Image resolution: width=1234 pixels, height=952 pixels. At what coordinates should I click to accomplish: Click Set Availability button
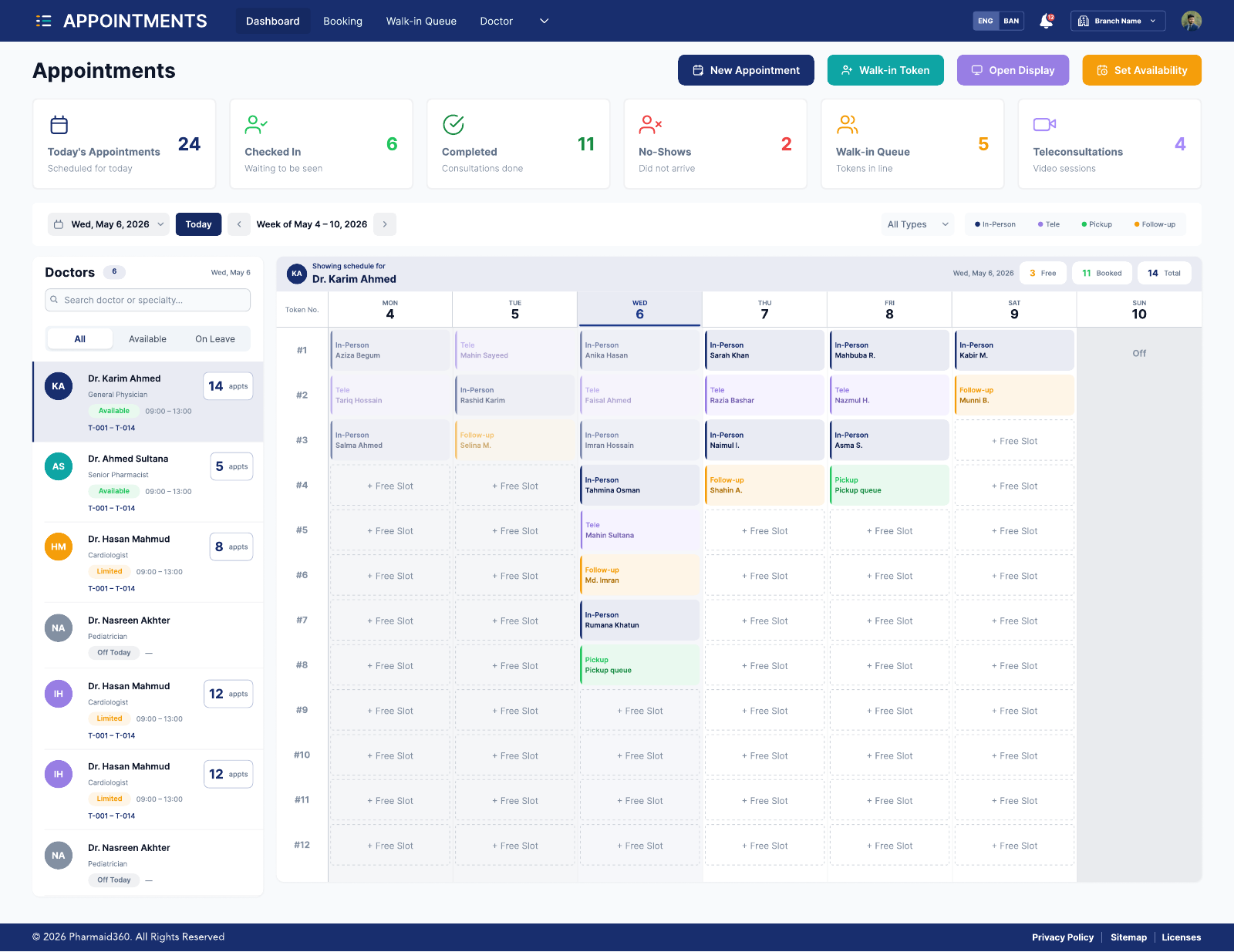coord(1141,70)
